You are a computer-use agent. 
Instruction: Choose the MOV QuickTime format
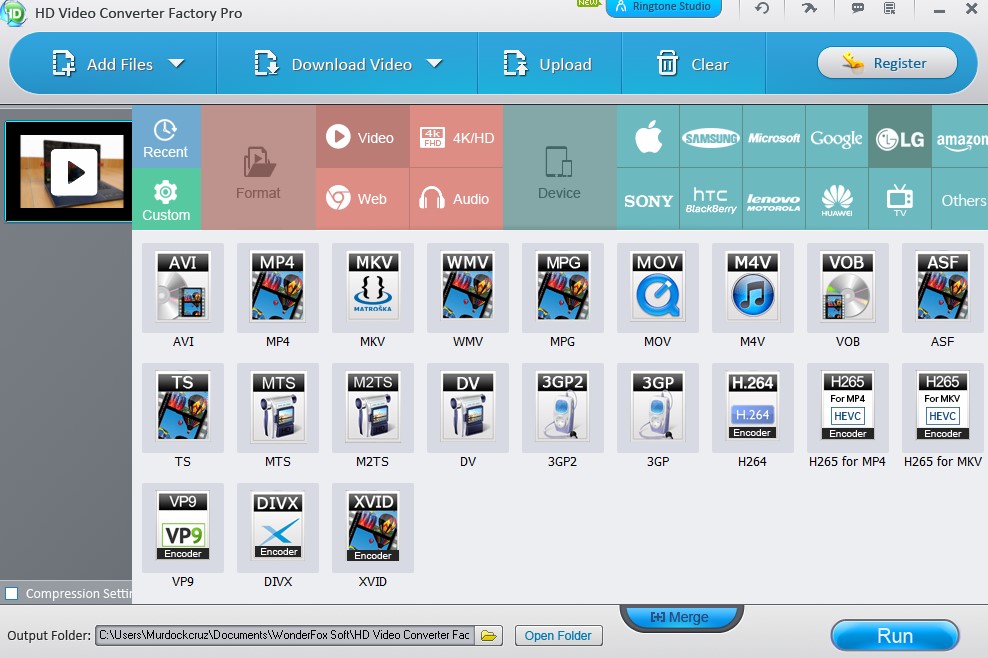point(658,288)
